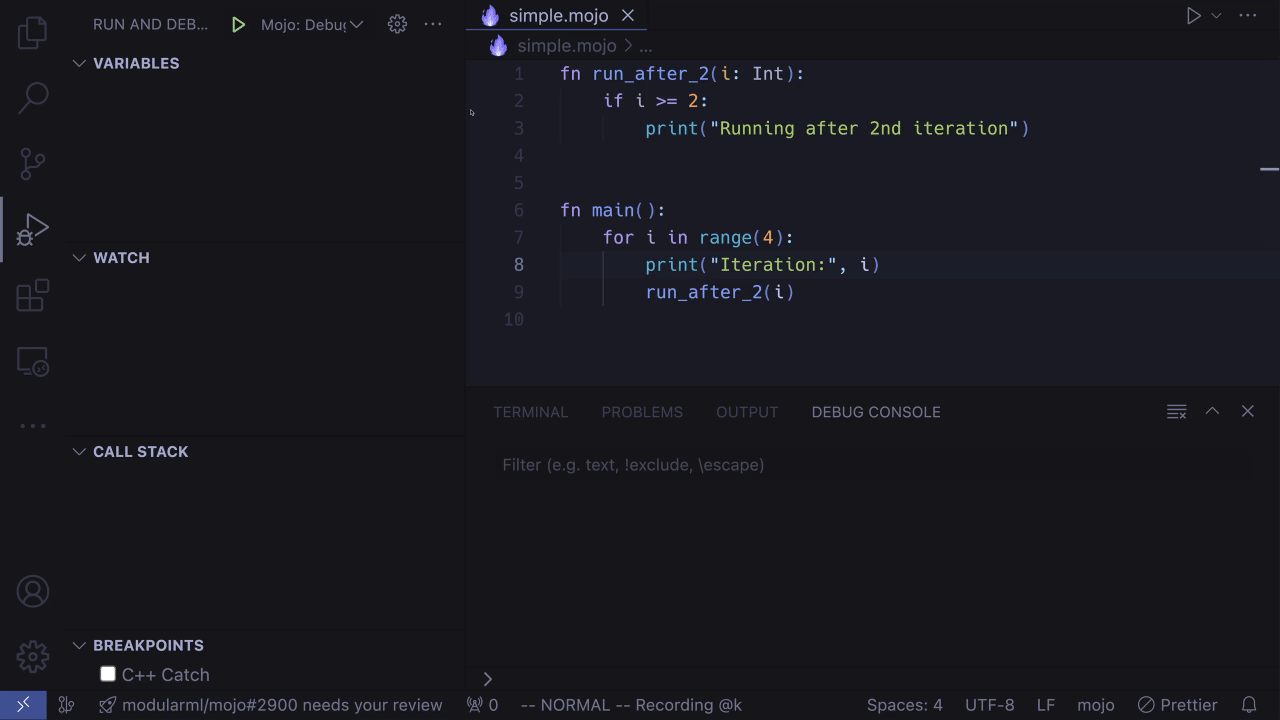The height and width of the screenshot is (720, 1280).
Task: Click "run_after_2(i)" call on line 9
Action: [720, 292]
